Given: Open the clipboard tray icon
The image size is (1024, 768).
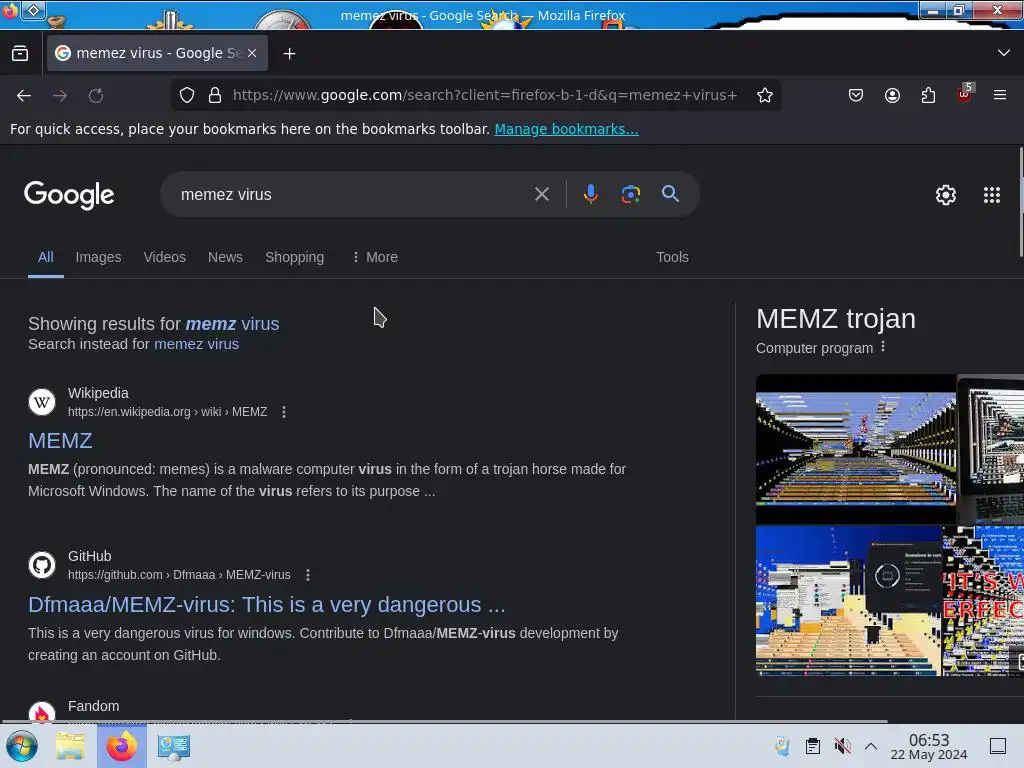Looking at the screenshot, I should 812,746.
